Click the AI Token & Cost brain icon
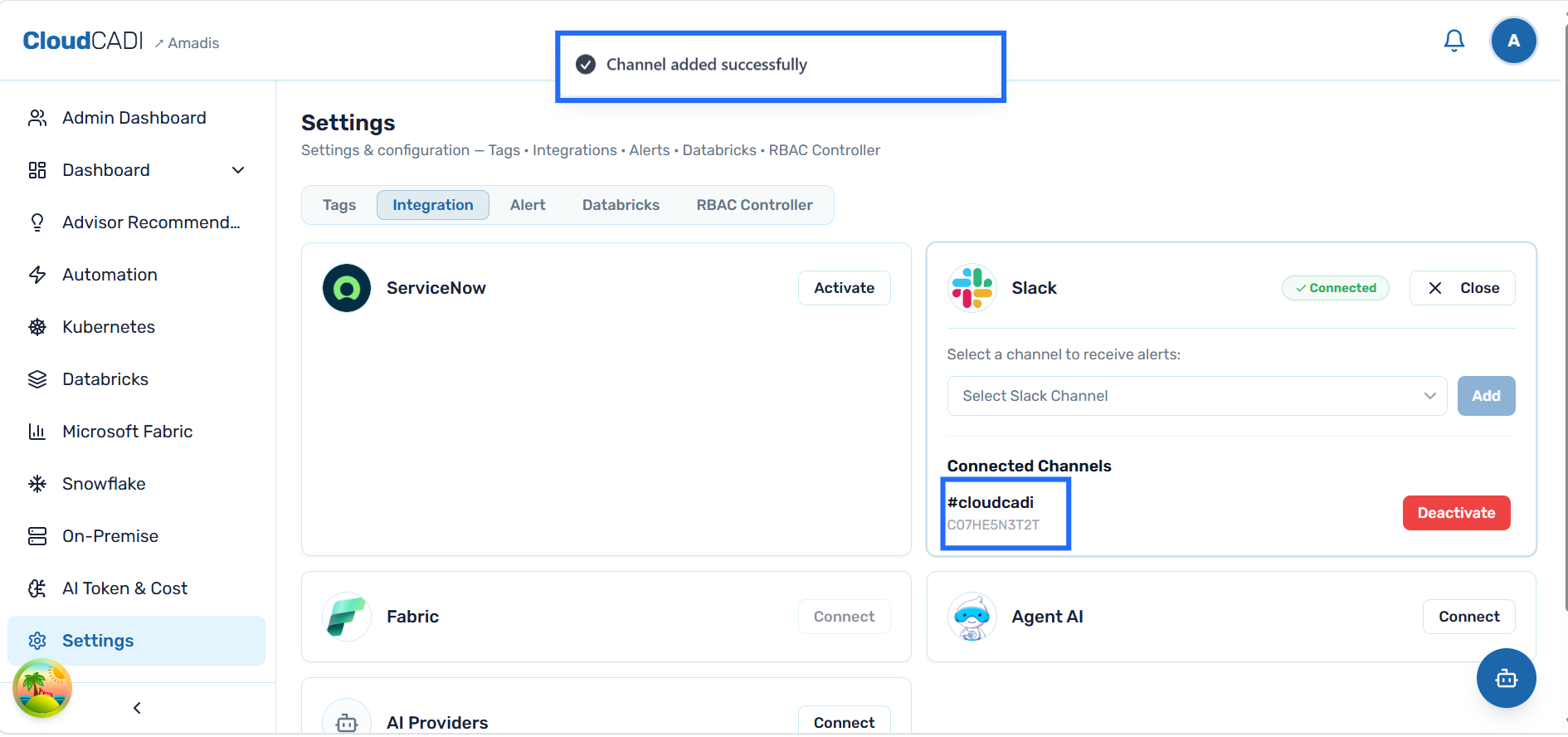The image size is (1568, 737). (37, 588)
